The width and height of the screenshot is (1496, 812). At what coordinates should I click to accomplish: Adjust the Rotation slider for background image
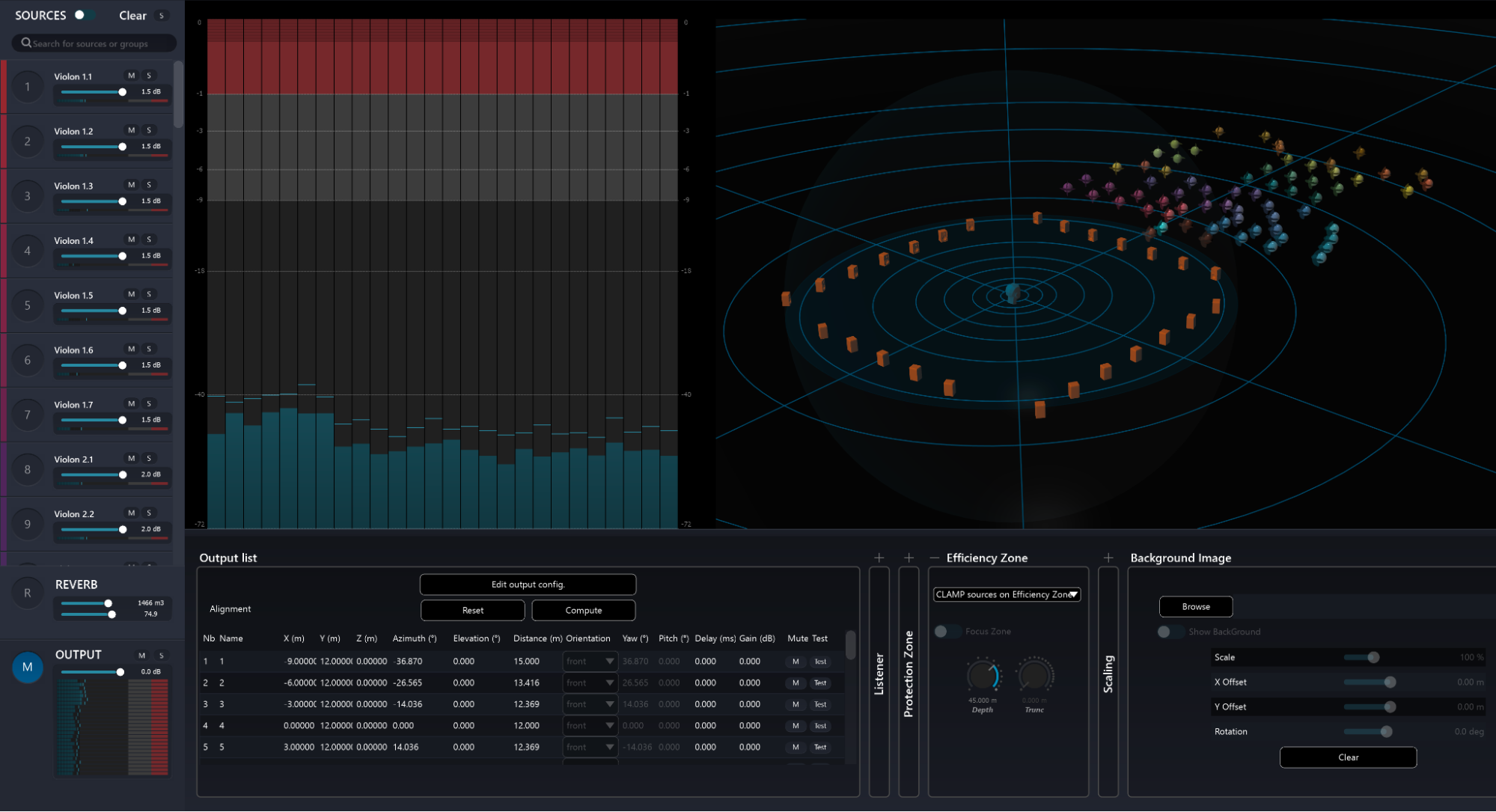(1386, 731)
